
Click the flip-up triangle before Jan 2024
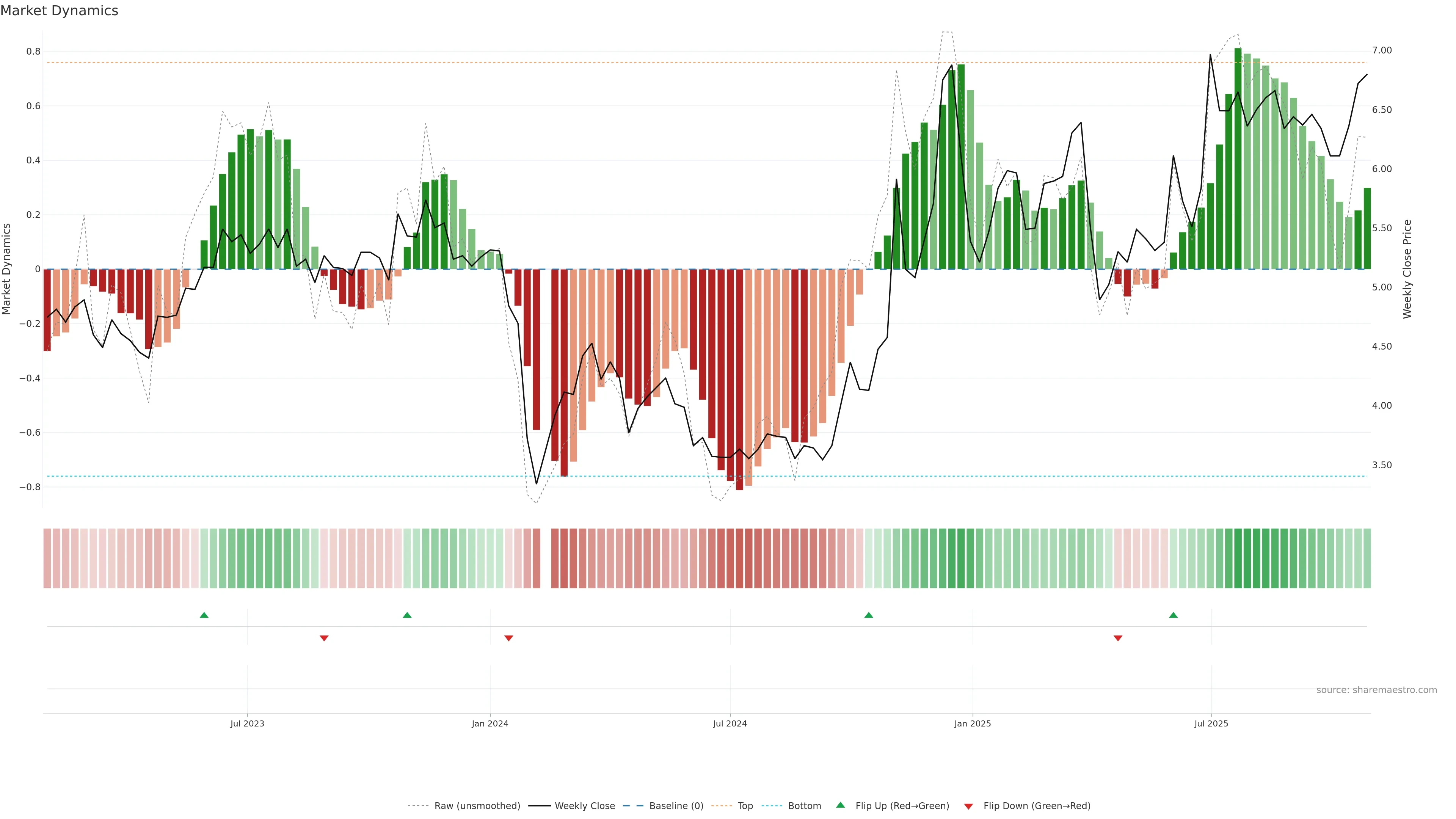[407, 615]
